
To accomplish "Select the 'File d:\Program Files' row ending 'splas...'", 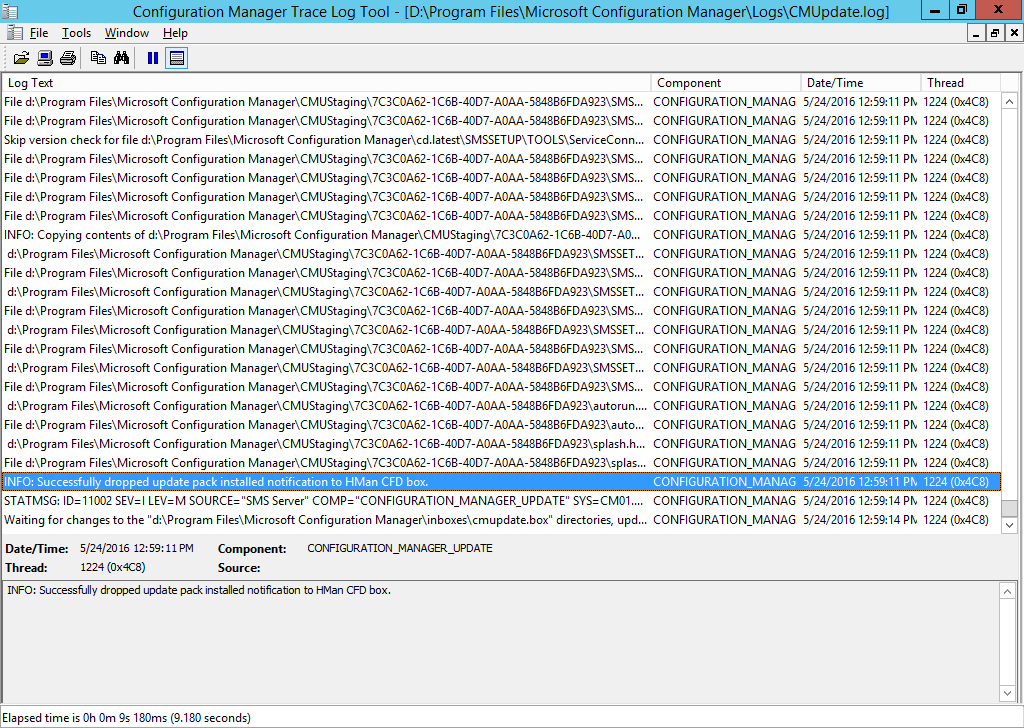I will coord(501,462).
